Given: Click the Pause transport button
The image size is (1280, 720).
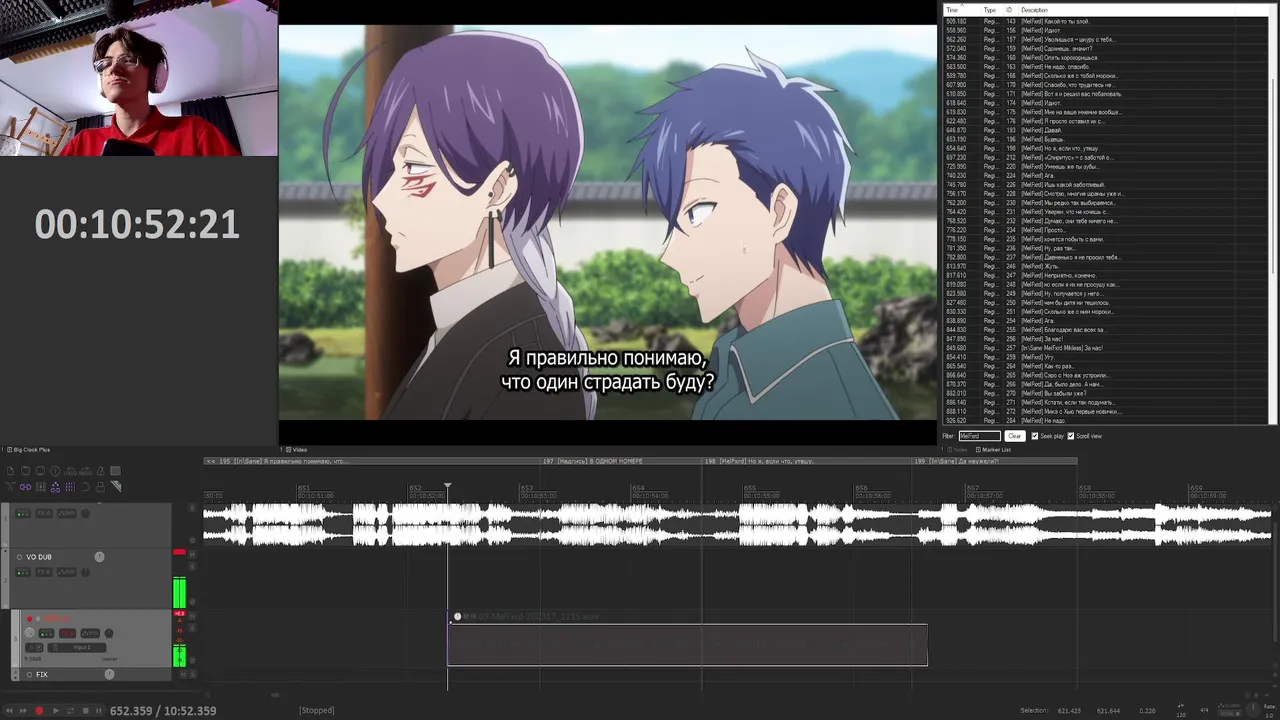Looking at the screenshot, I should [x=99, y=711].
